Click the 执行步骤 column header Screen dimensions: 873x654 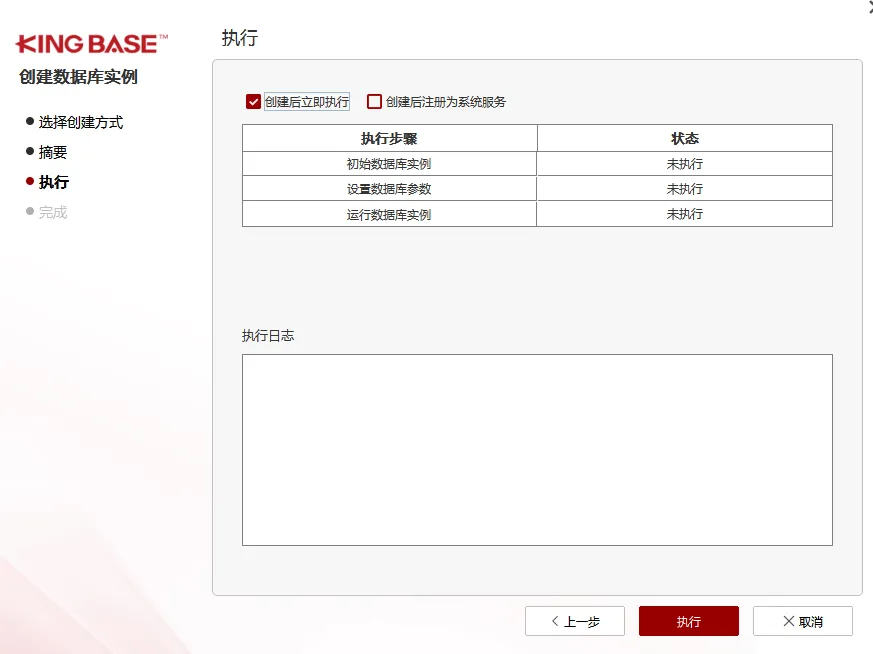(x=389, y=138)
